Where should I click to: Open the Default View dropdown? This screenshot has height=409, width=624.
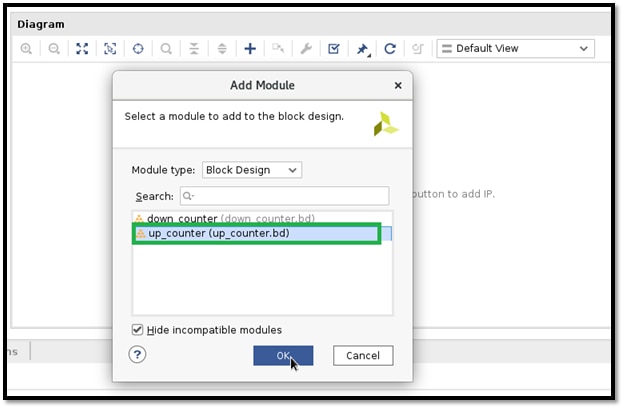[515, 49]
